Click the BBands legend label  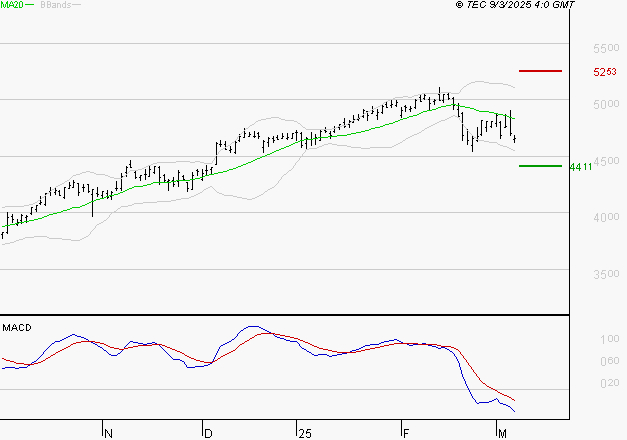pos(56,5)
